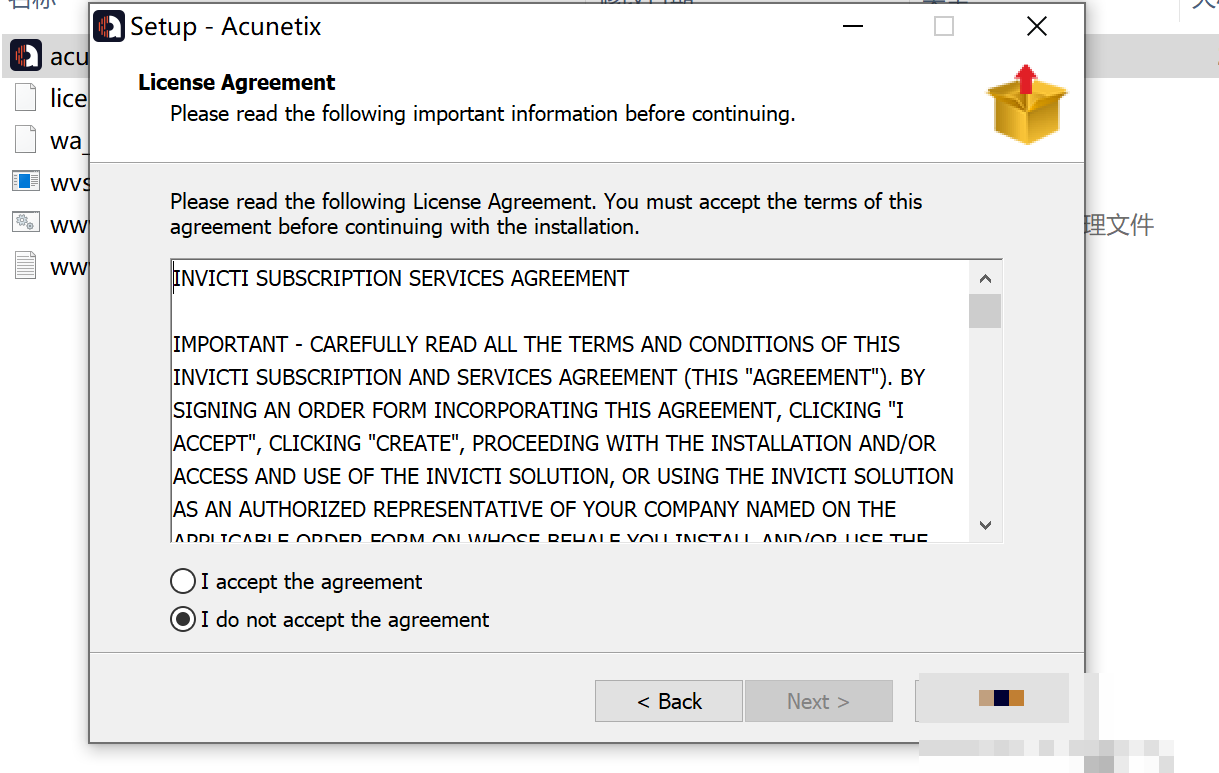
Task: Close the Acunetix Setup window
Action: click(x=1037, y=27)
